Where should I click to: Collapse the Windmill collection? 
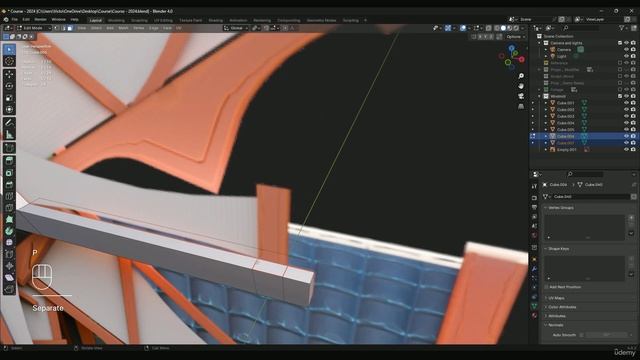pos(540,96)
